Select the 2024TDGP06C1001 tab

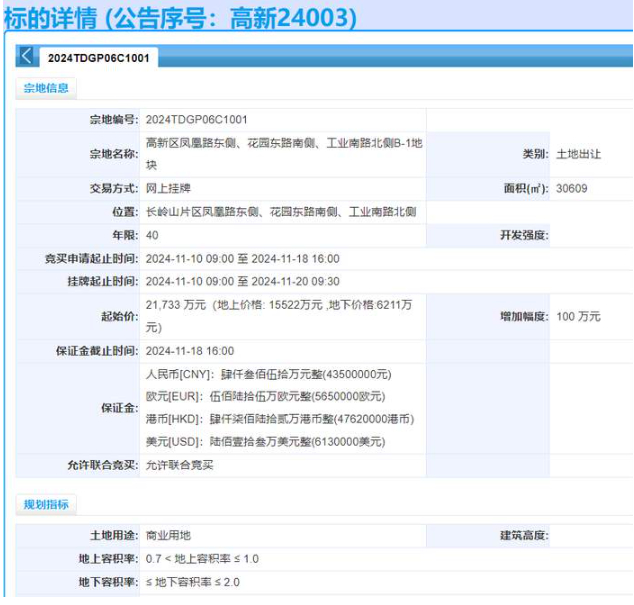click(98, 58)
